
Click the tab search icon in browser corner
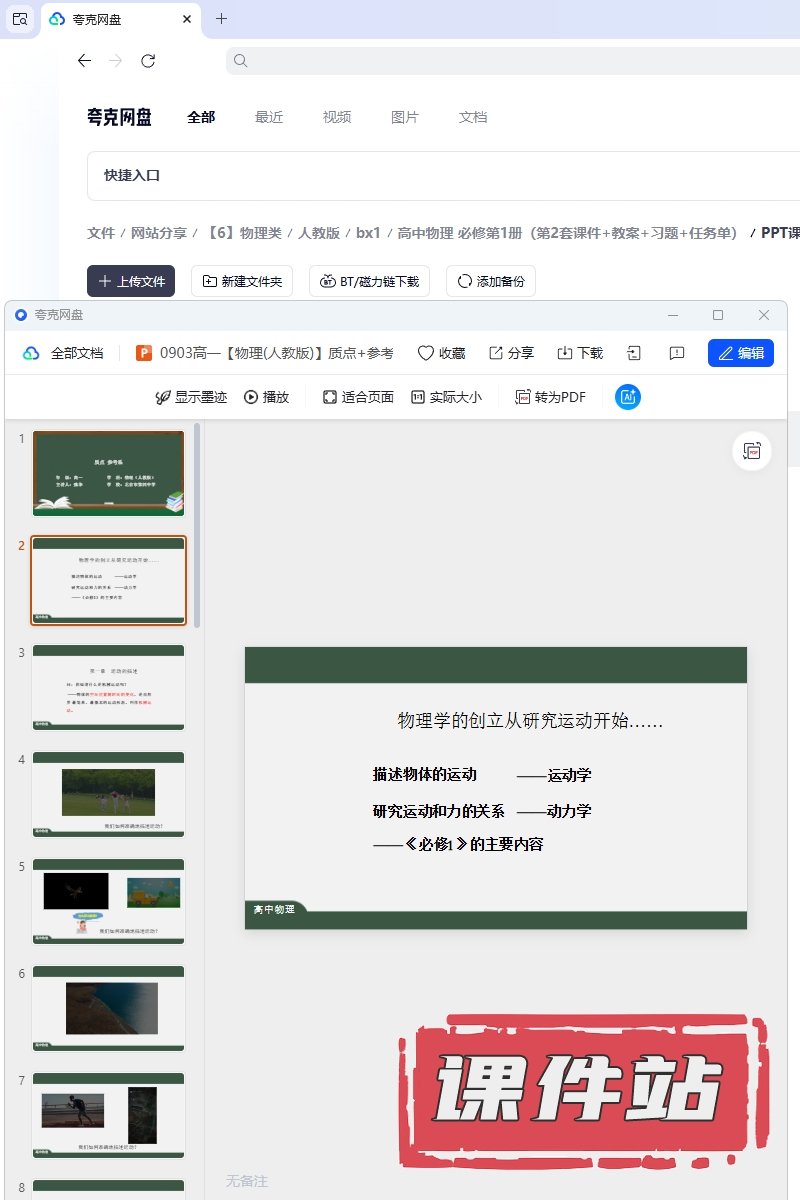[20, 18]
